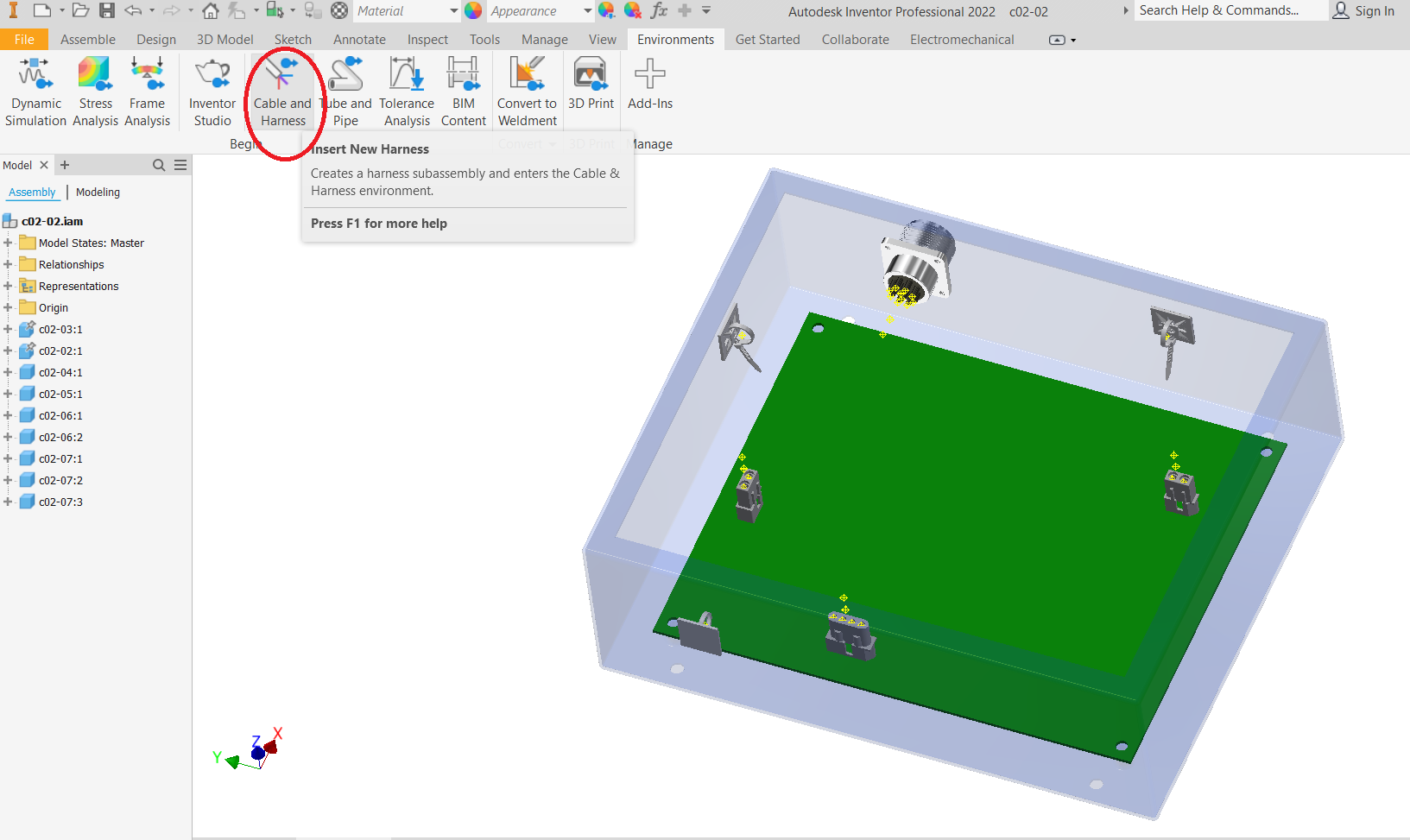Go to the Home view icon
The width and height of the screenshot is (1410, 840).
point(211,10)
